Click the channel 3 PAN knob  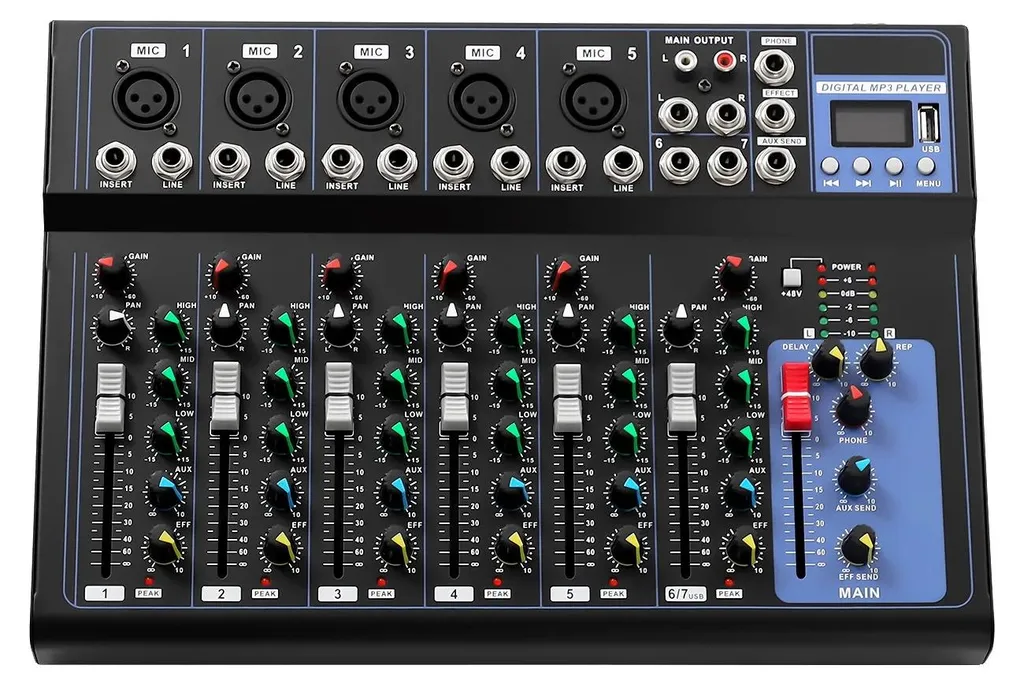[339, 328]
